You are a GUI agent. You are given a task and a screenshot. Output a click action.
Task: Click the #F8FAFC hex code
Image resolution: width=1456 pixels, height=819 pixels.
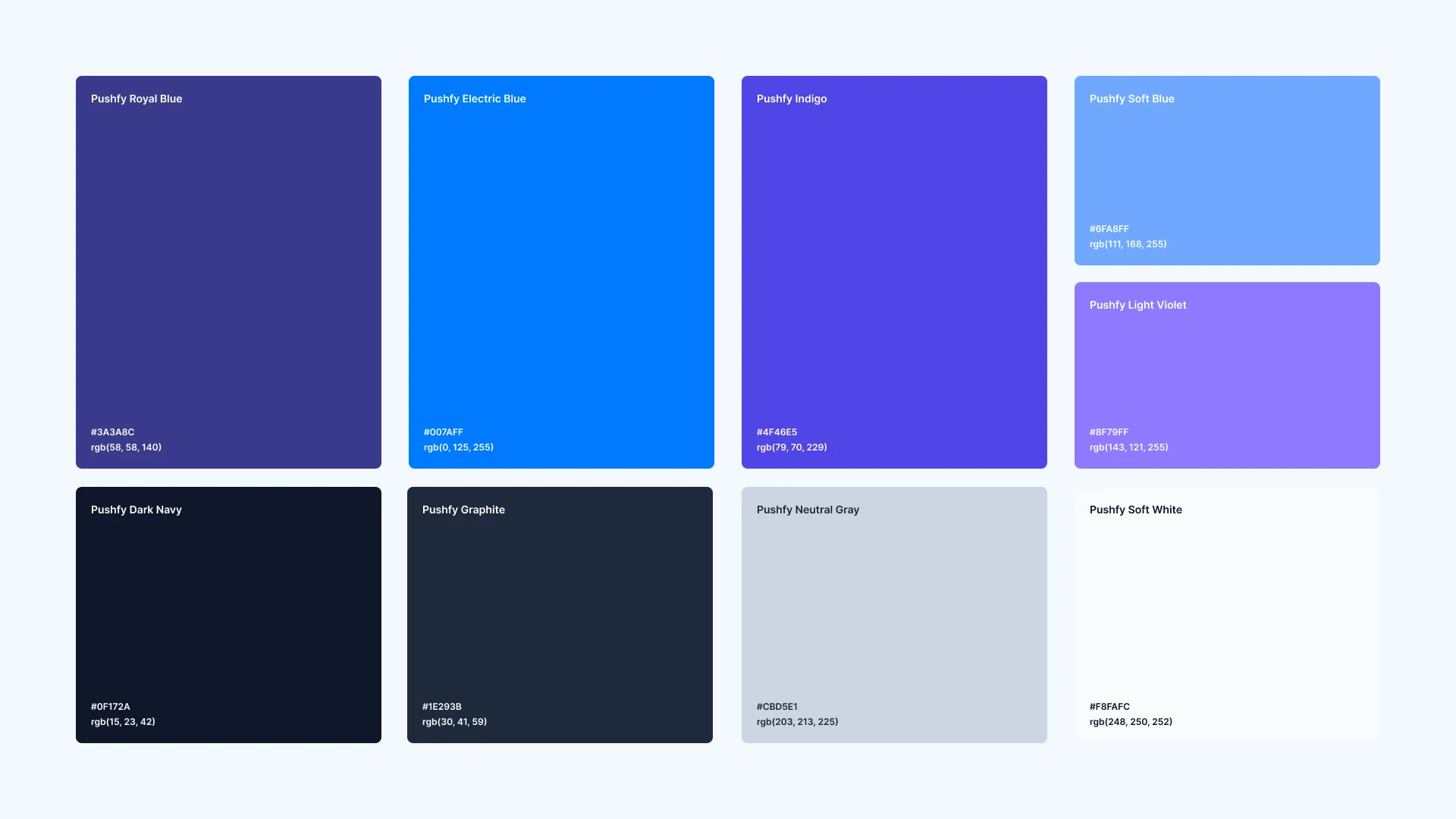point(1109,707)
